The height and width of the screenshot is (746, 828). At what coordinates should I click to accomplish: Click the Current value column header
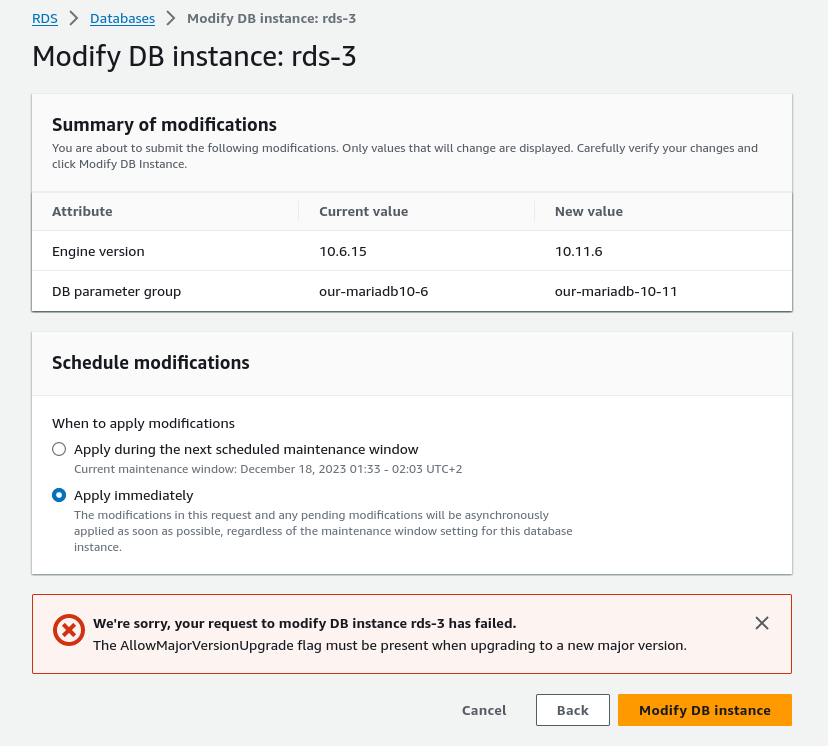[x=363, y=211]
